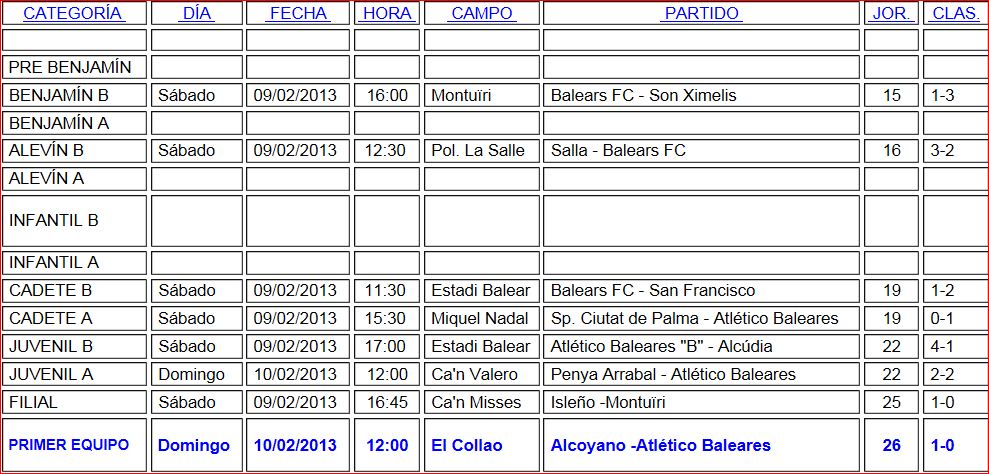
Task: Click the CATEGORÍA column header link
Action: [x=73, y=14]
